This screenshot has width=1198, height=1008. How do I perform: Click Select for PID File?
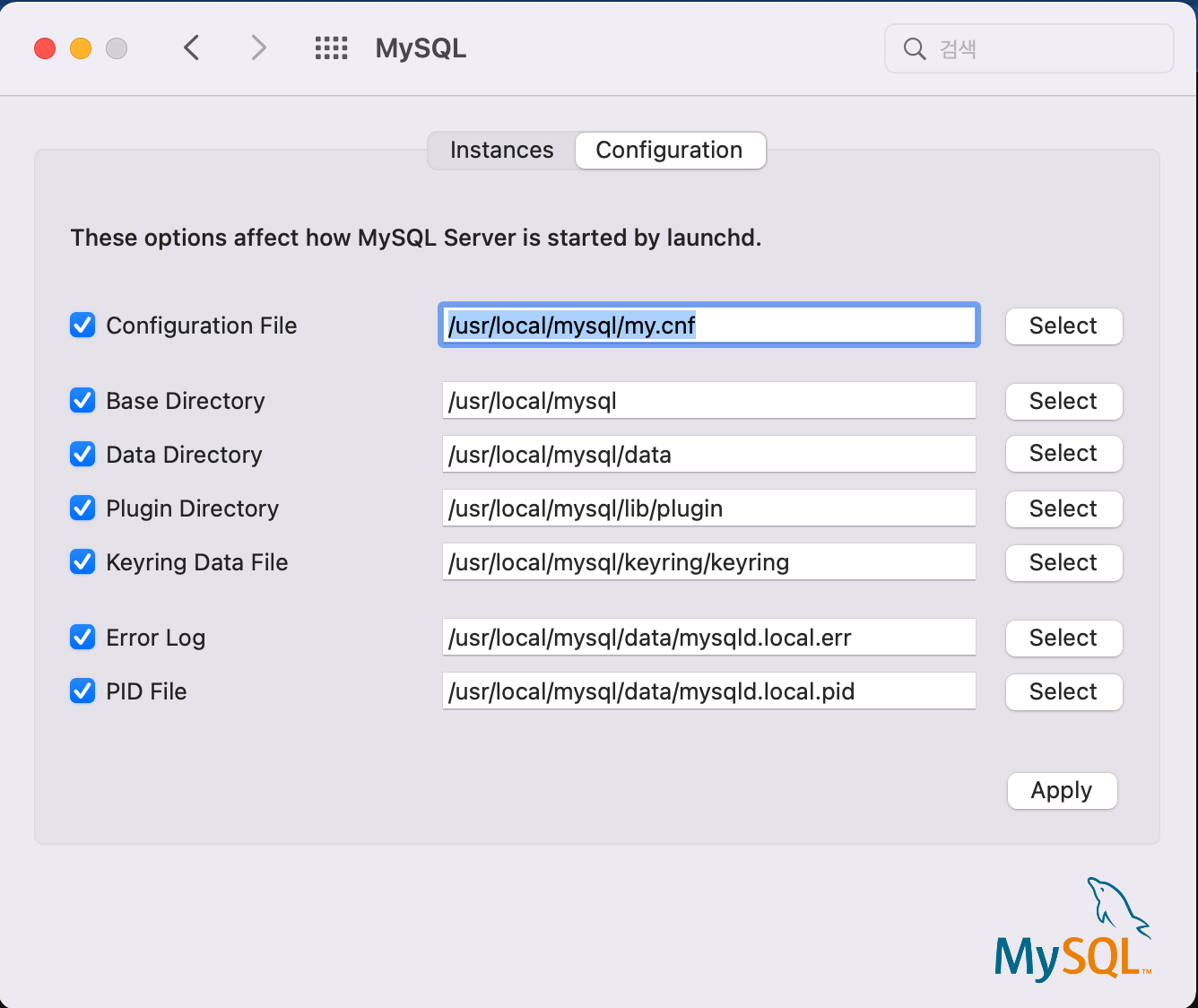pyautogui.click(x=1063, y=691)
